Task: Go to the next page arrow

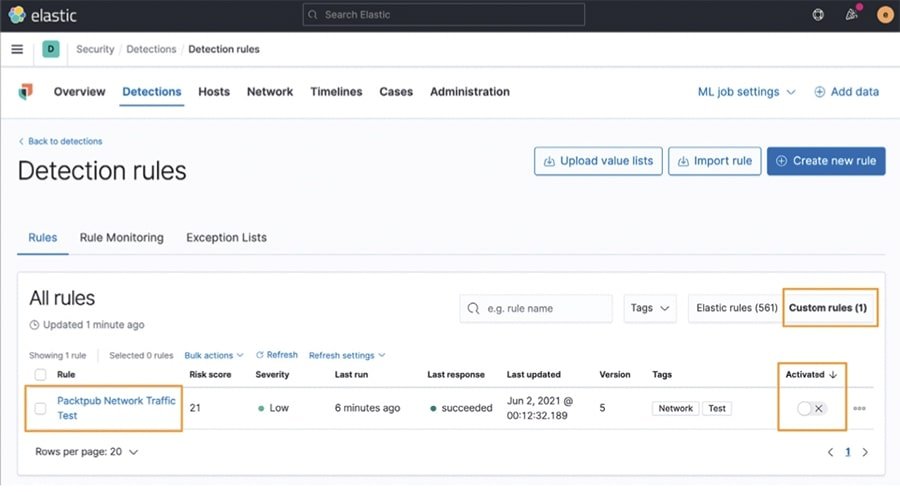Action: pos(865,452)
